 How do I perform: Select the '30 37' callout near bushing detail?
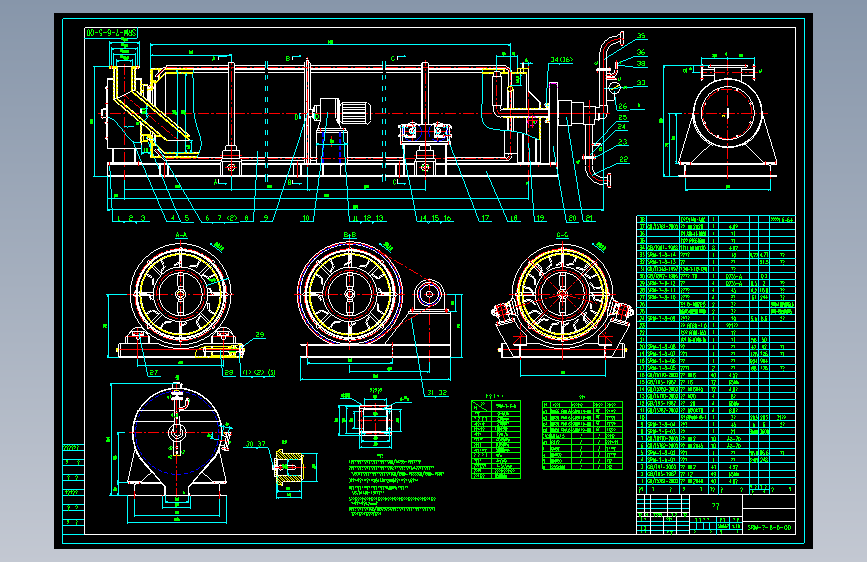pyautogui.click(x=256, y=444)
